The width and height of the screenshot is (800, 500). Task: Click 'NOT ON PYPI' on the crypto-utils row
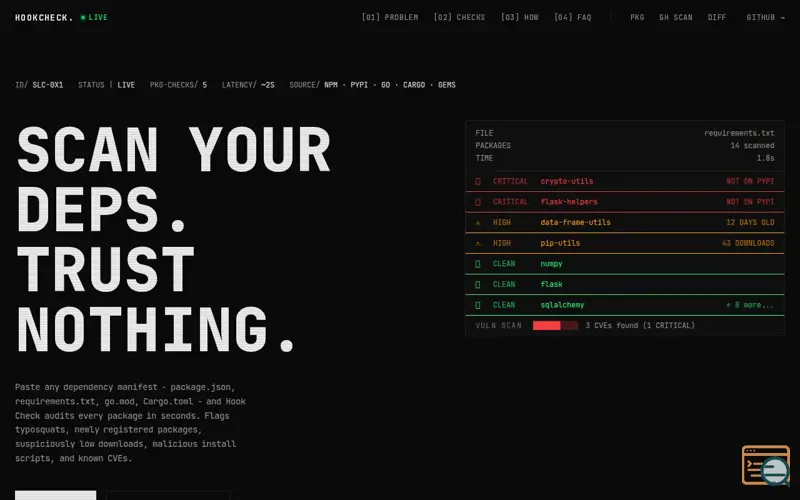750,181
